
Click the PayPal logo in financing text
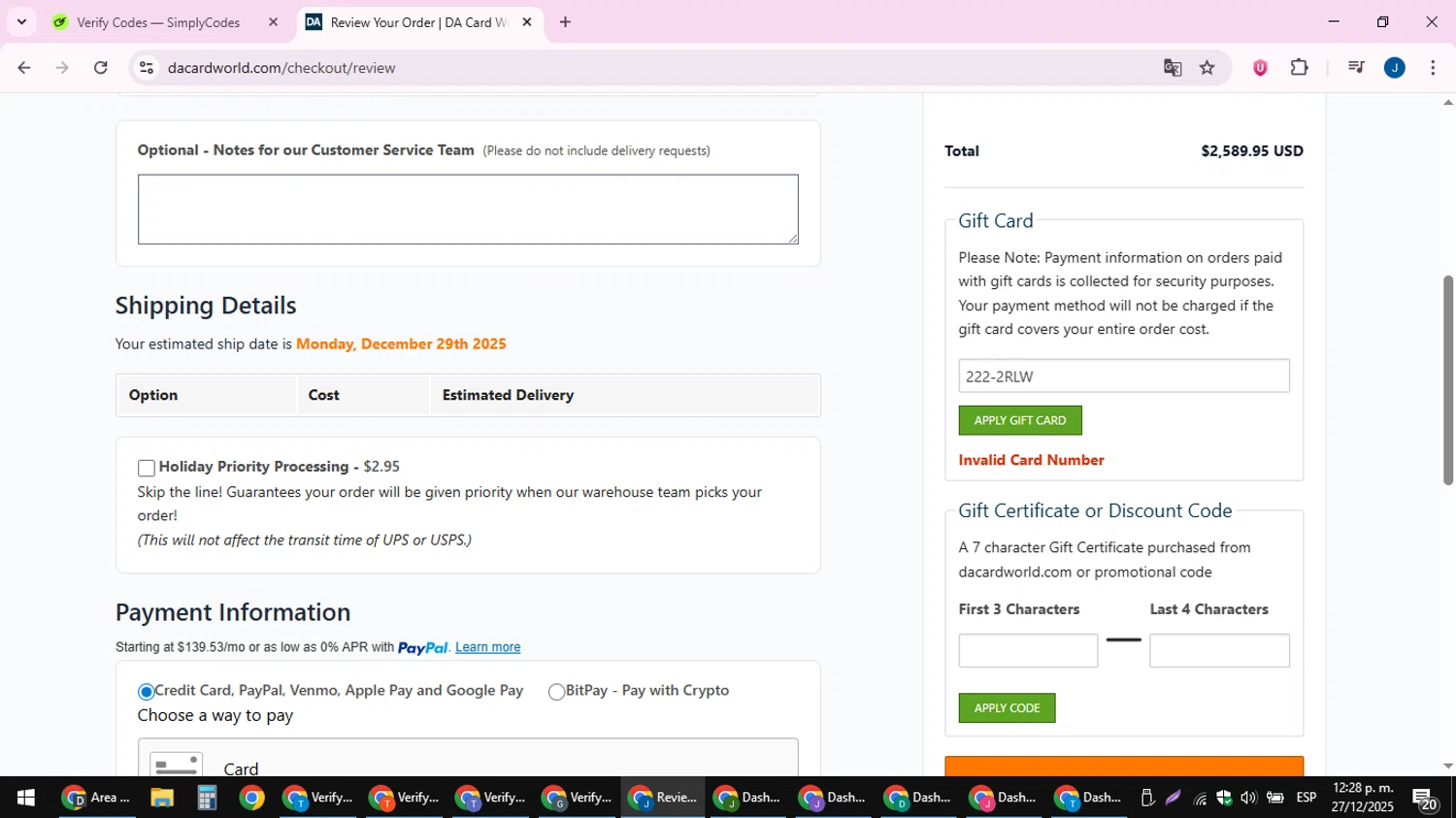coord(423,647)
